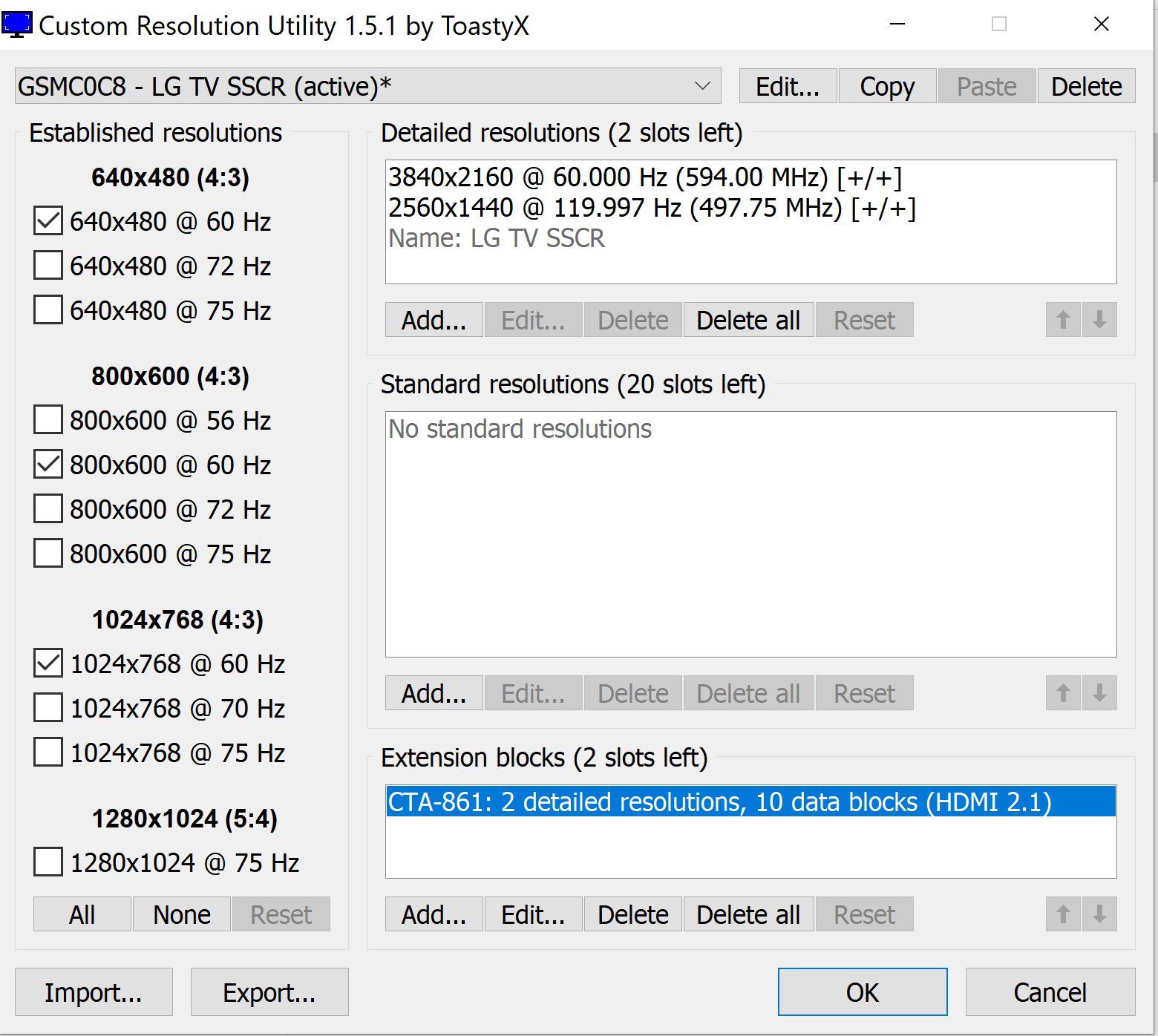
Task: Toggle off 1024x768 @ 60 Hz
Action: click(48, 663)
